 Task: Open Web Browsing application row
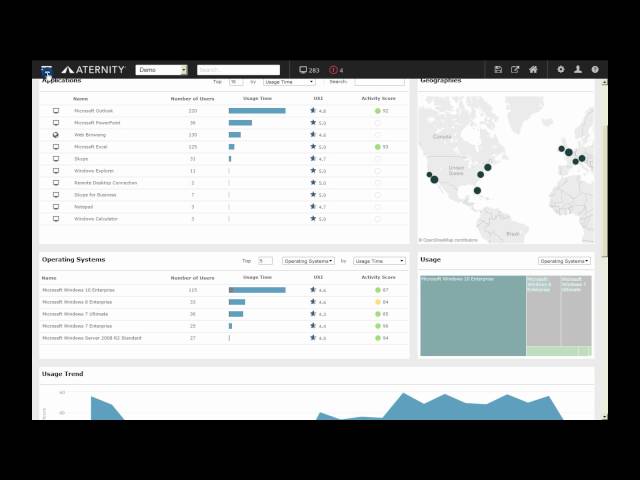[x=224, y=135]
